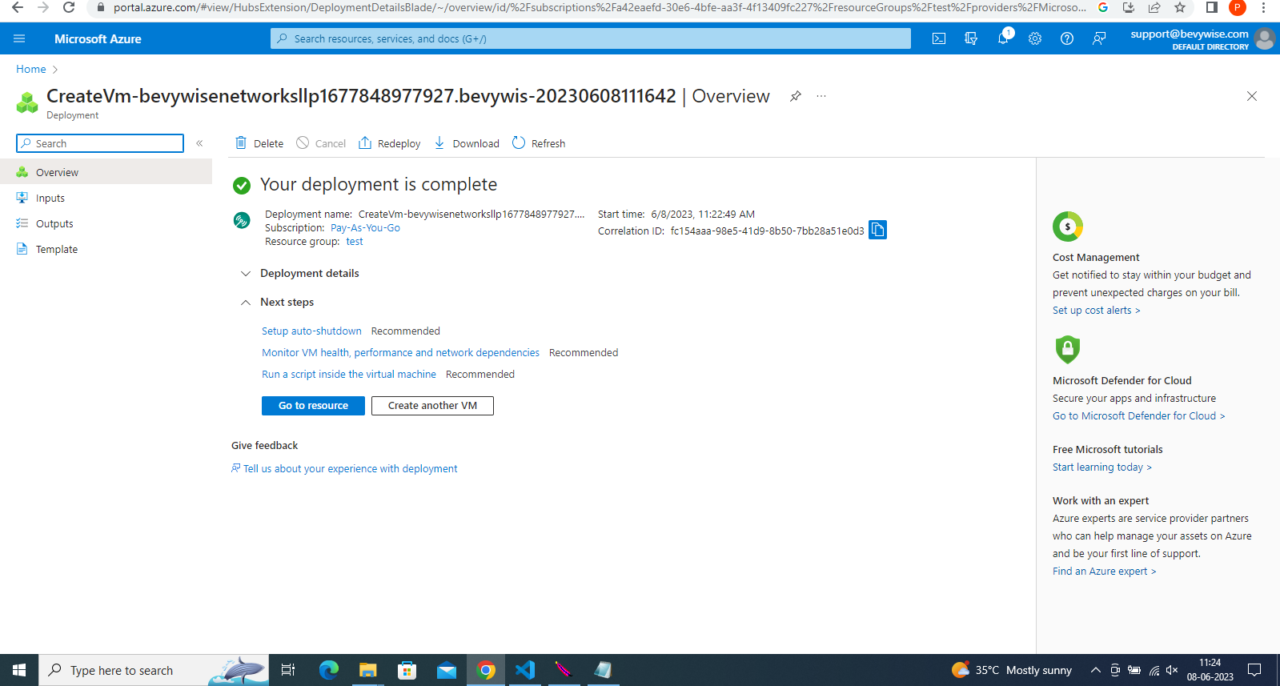1280x686 pixels.
Task: Open the Setup auto-shutdown link
Action: tap(312, 331)
